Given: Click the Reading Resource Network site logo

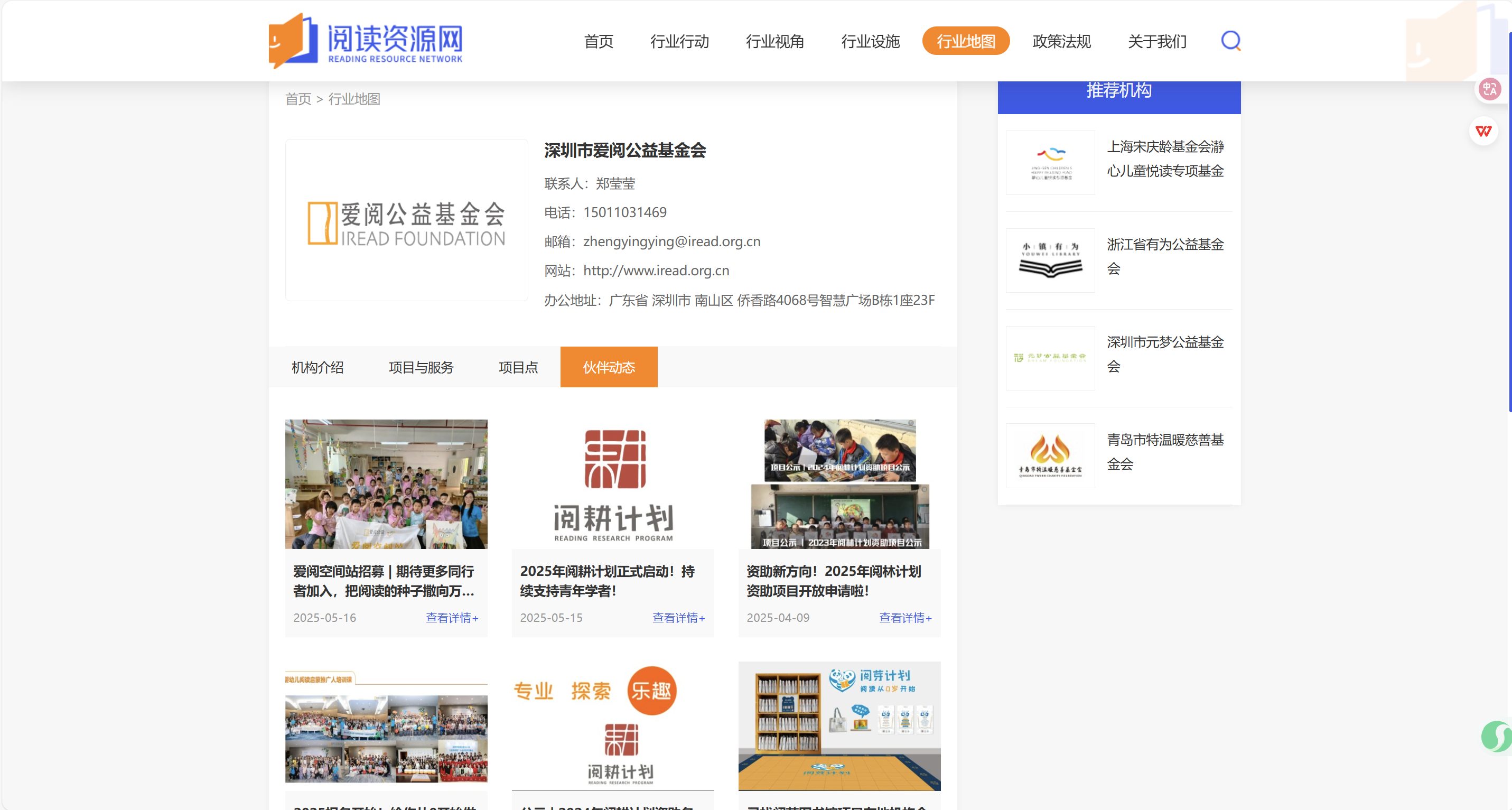Looking at the screenshot, I should click(x=366, y=41).
